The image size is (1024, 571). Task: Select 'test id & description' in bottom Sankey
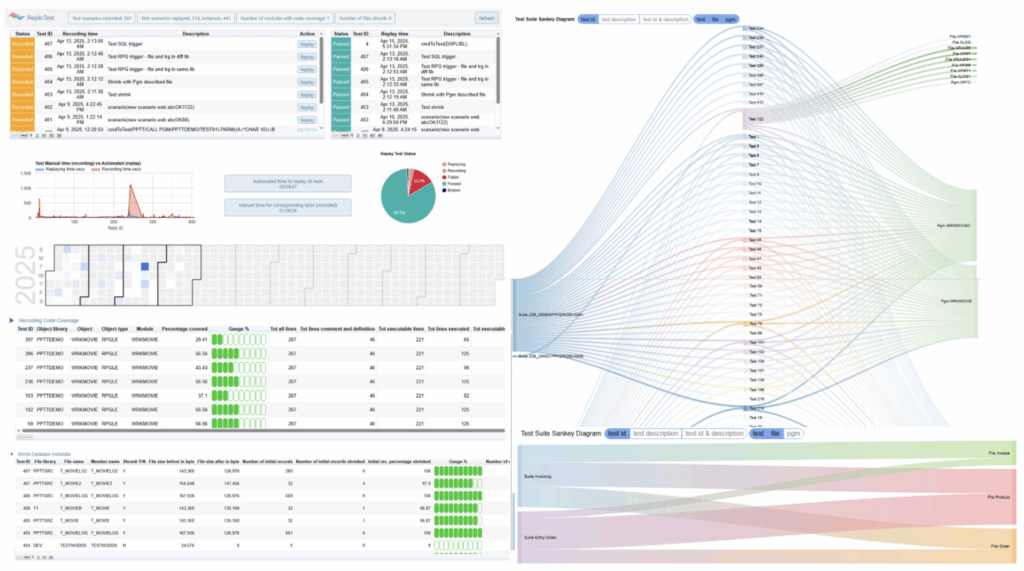tap(715, 433)
